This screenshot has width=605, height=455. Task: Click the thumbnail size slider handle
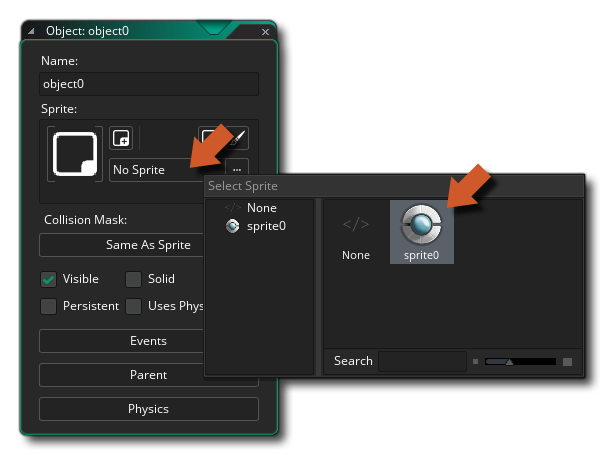(509, 362)
